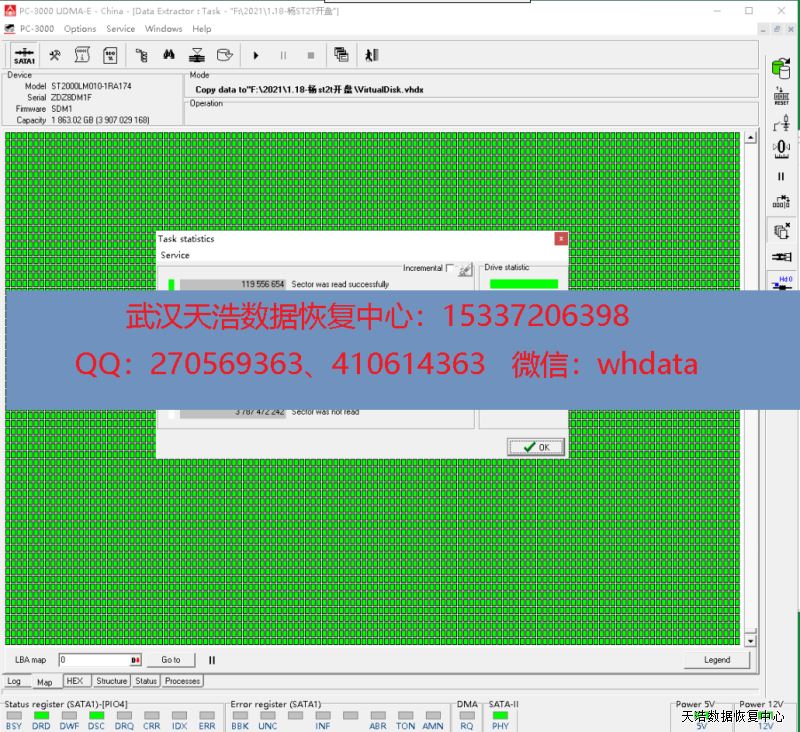This screenshot has width=800, height=732.
Task: Click the pause icon in right sidebar
Action: 781,176
